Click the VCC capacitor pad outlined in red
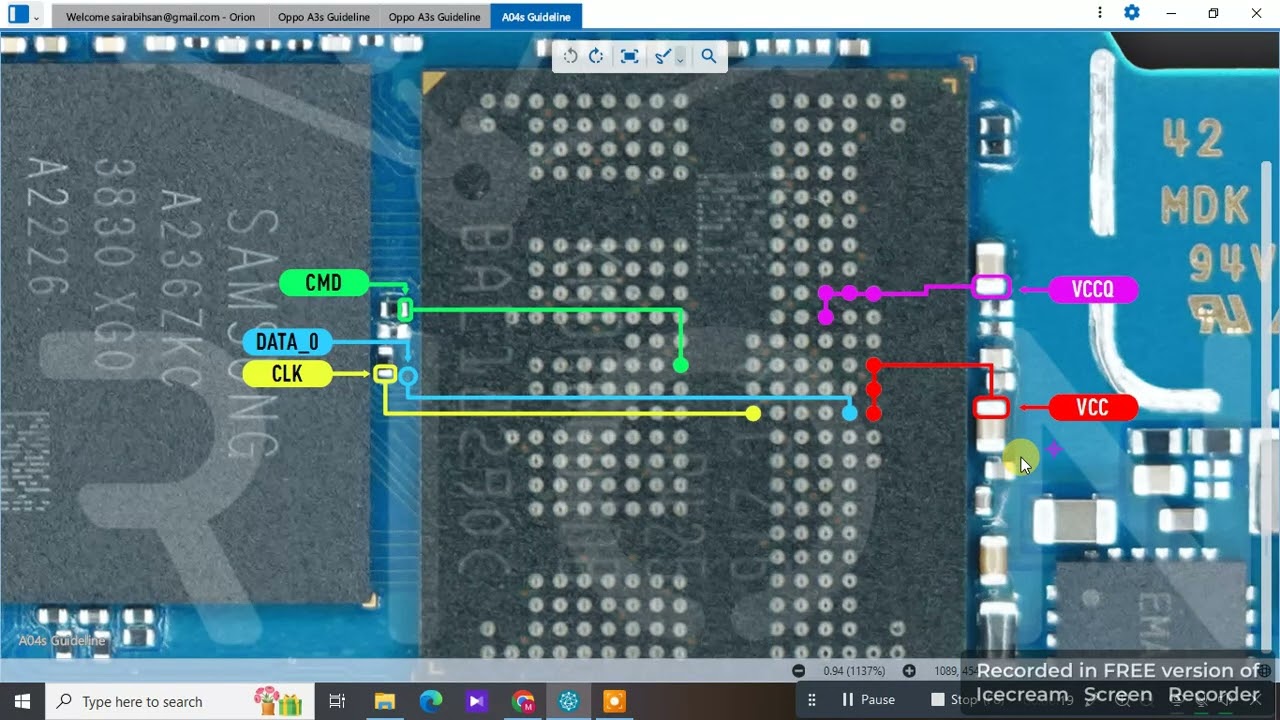1280x720 pixels. click(991, 408)
